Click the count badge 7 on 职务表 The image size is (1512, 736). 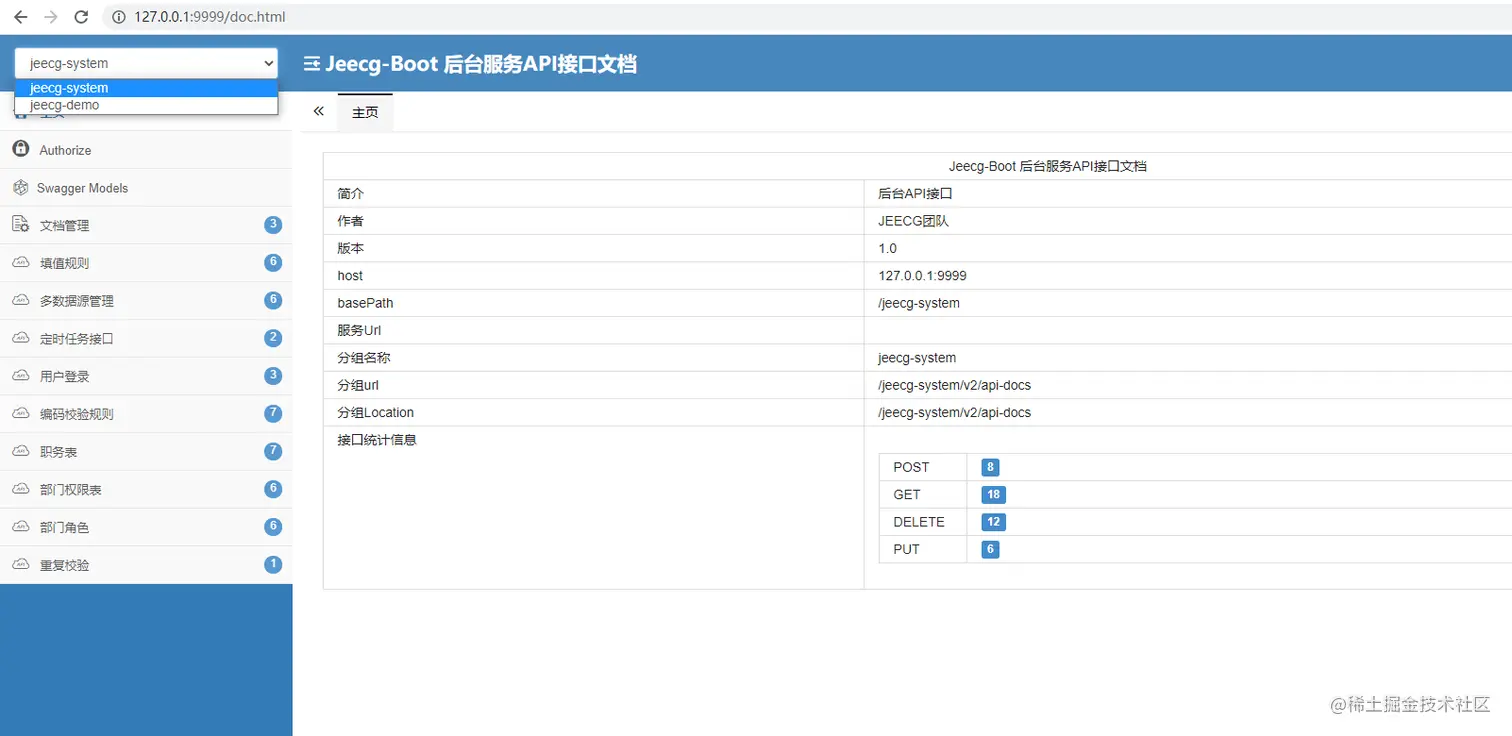tap(273, 451)
